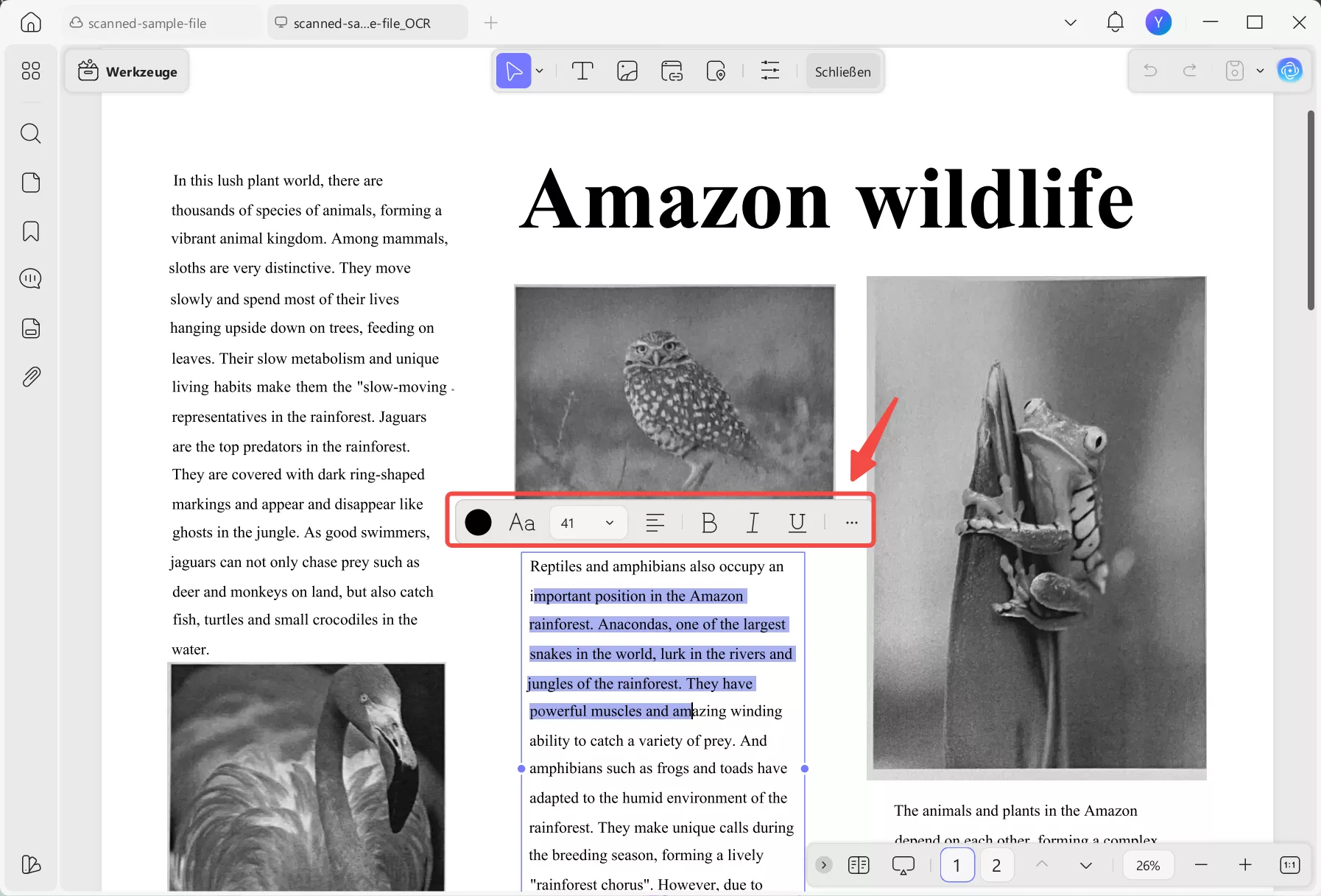Click the add image tool
The width and height of the screenshot is (1321, 896).
pyautogui.click(x=627, y=71)
